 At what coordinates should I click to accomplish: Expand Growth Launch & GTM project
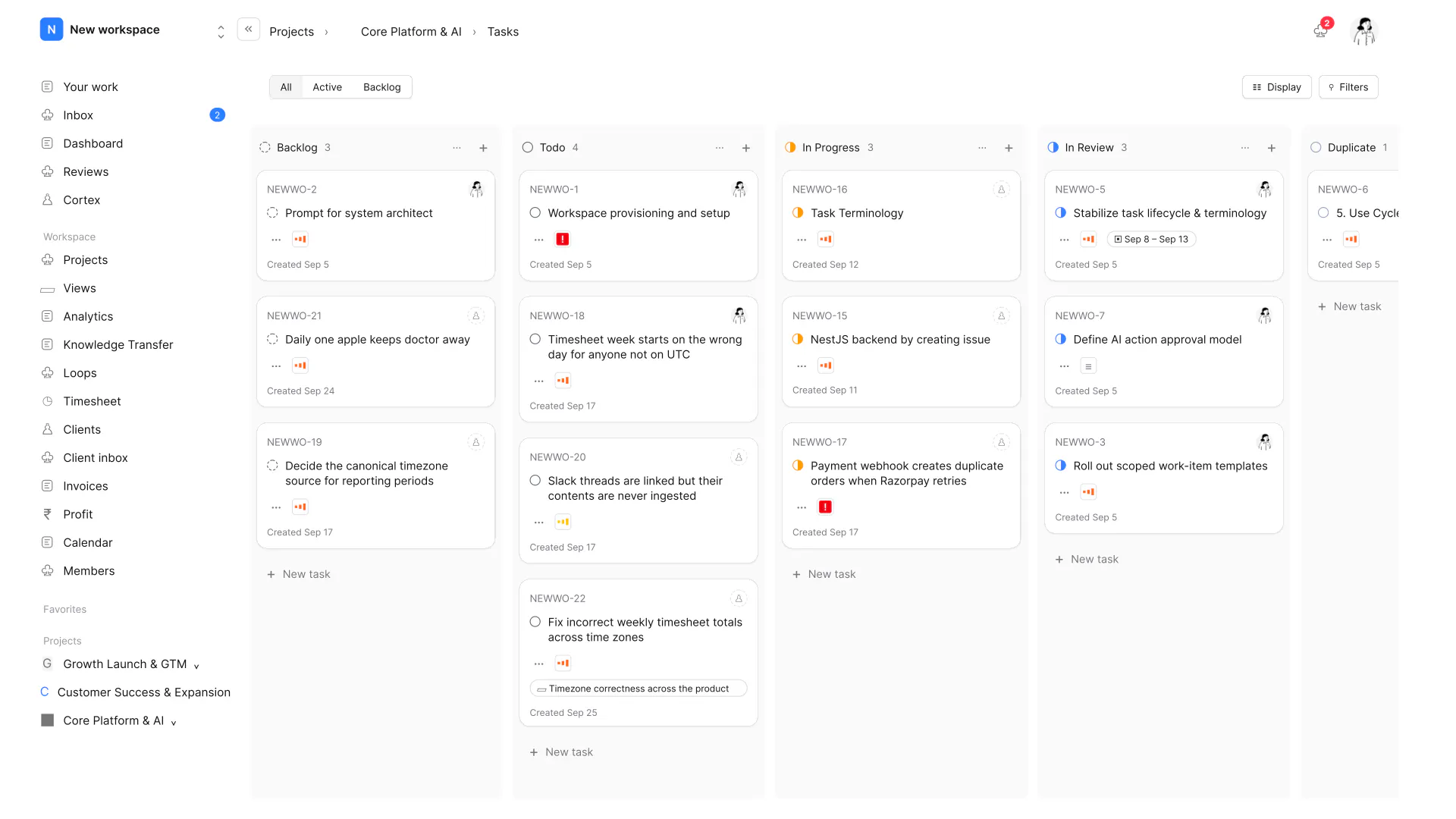[x=196, y=666]
